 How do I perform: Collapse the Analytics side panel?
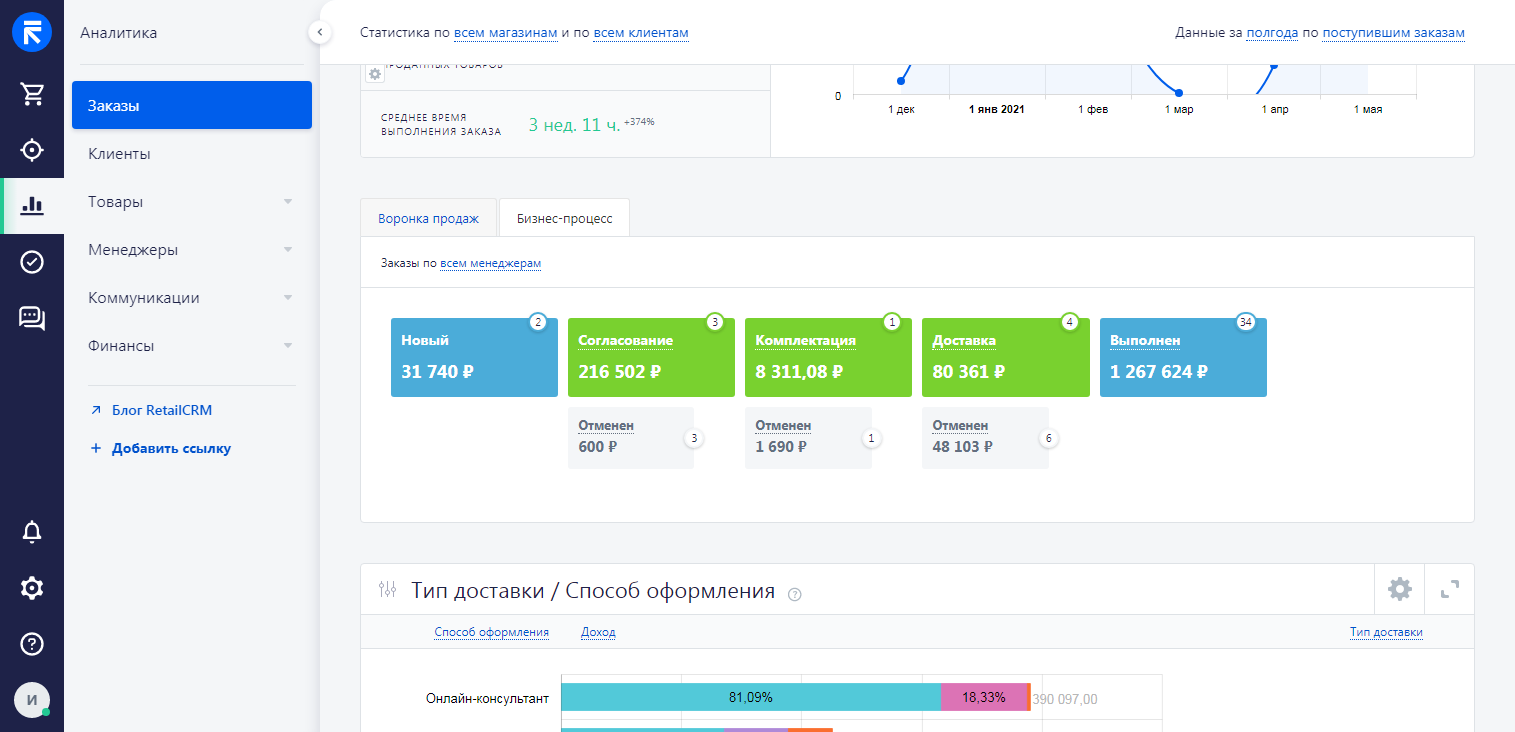(x=319, y=33)
